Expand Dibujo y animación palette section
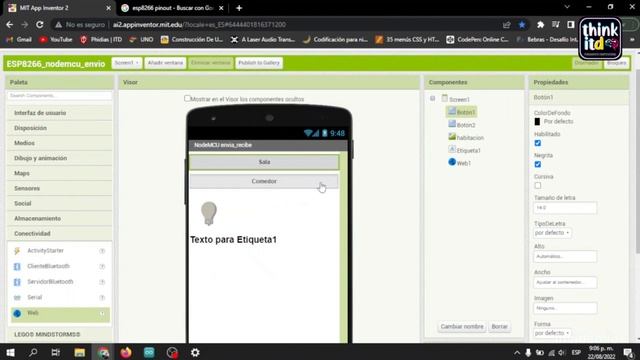 (60, 158)
